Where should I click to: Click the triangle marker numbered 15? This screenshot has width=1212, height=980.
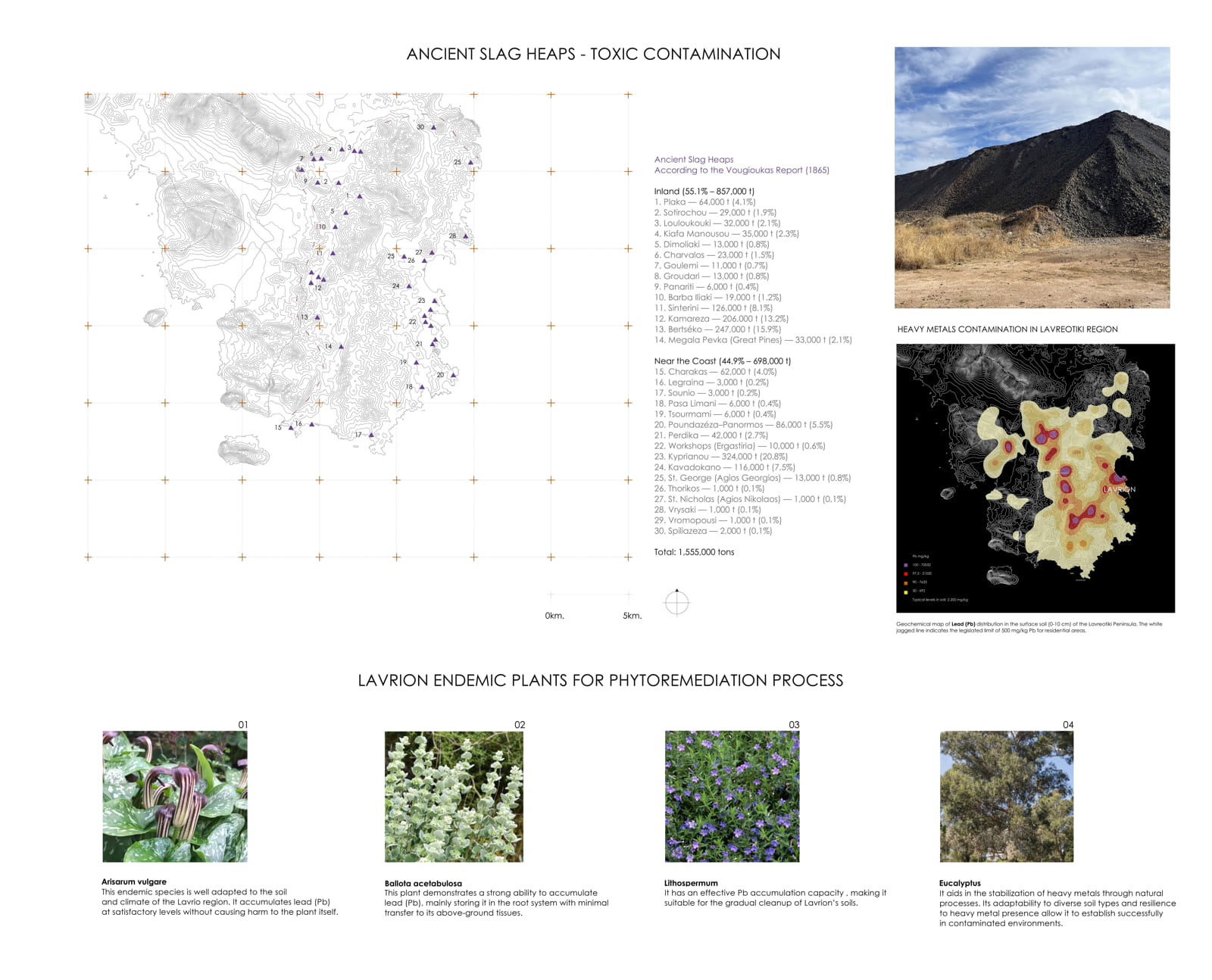tap(291, 428)
